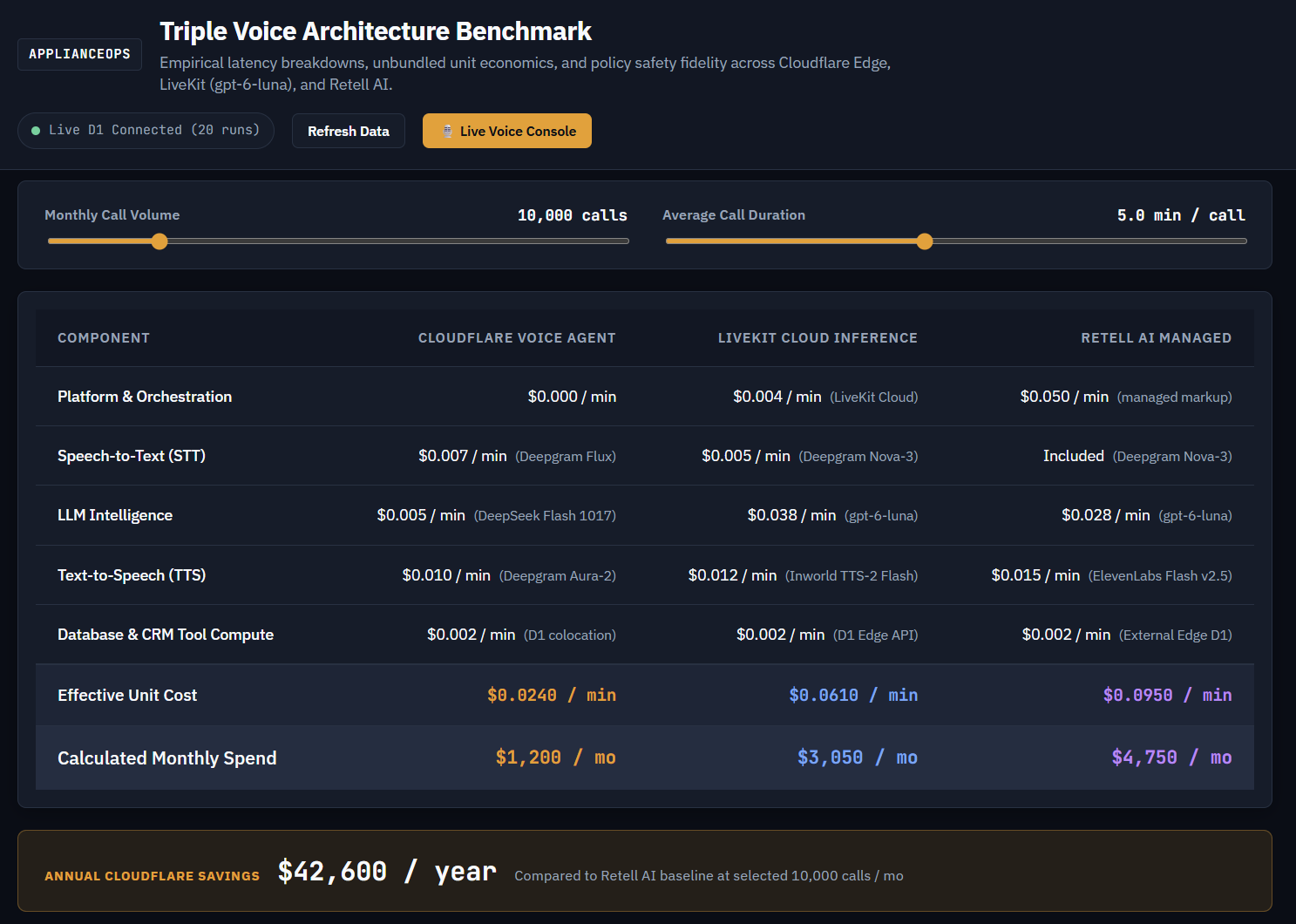Click the CLOUDFLARE VOICE AGENT column header
Screen dimensions: 1296x924
pyautogui.click(x=517, y=338)
